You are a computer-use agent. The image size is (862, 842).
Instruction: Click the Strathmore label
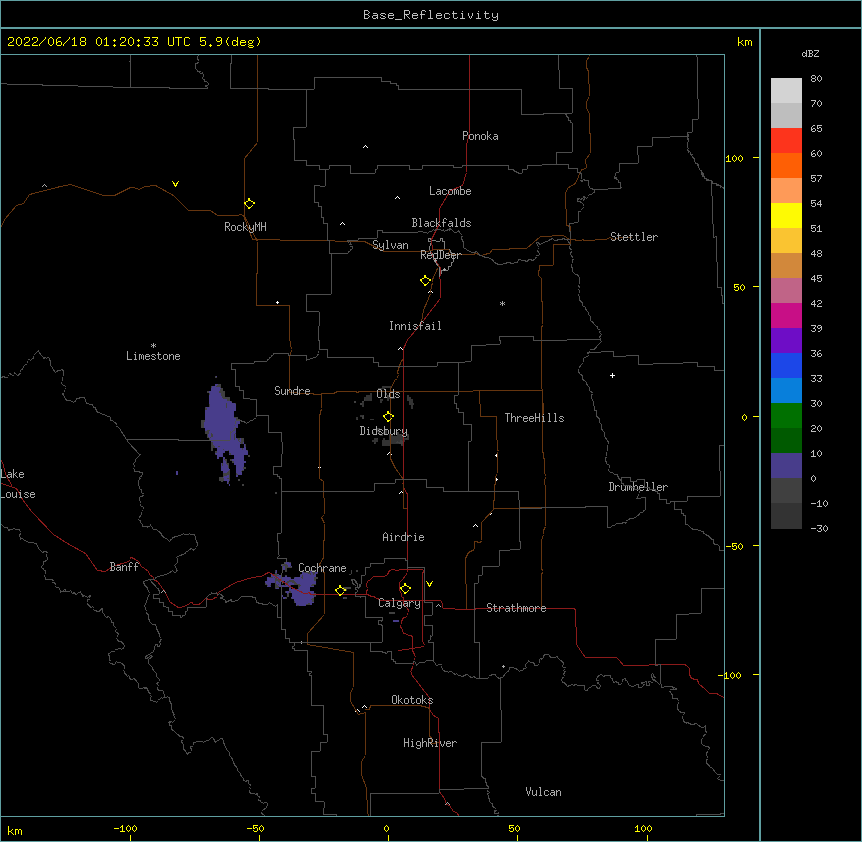[516, 608]
